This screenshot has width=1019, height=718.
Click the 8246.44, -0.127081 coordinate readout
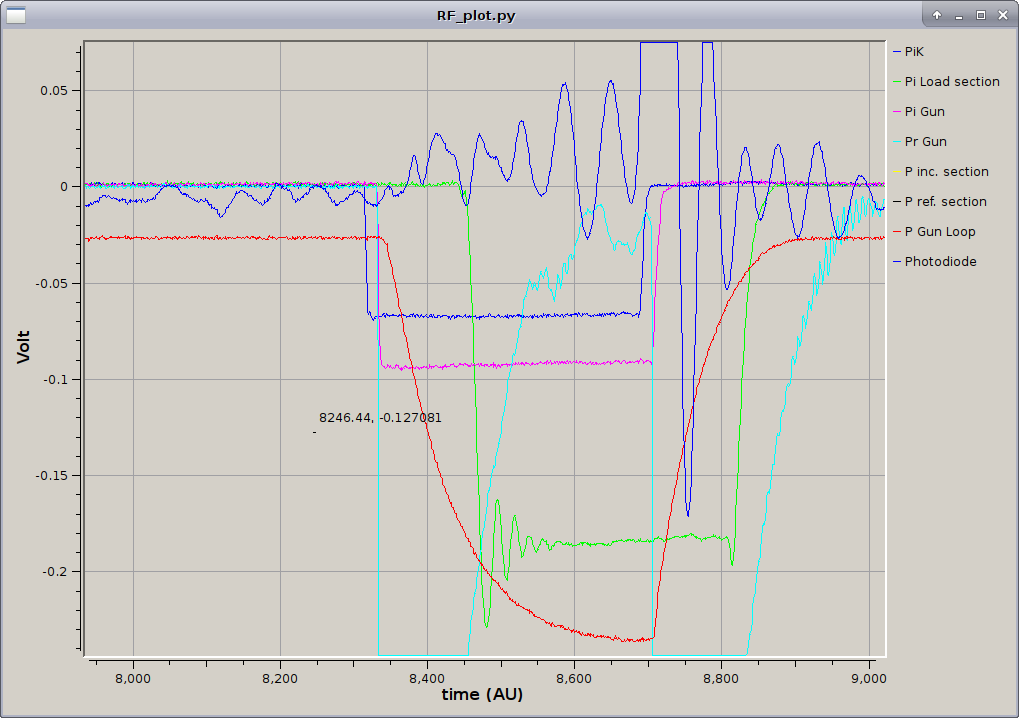point(380,418)
